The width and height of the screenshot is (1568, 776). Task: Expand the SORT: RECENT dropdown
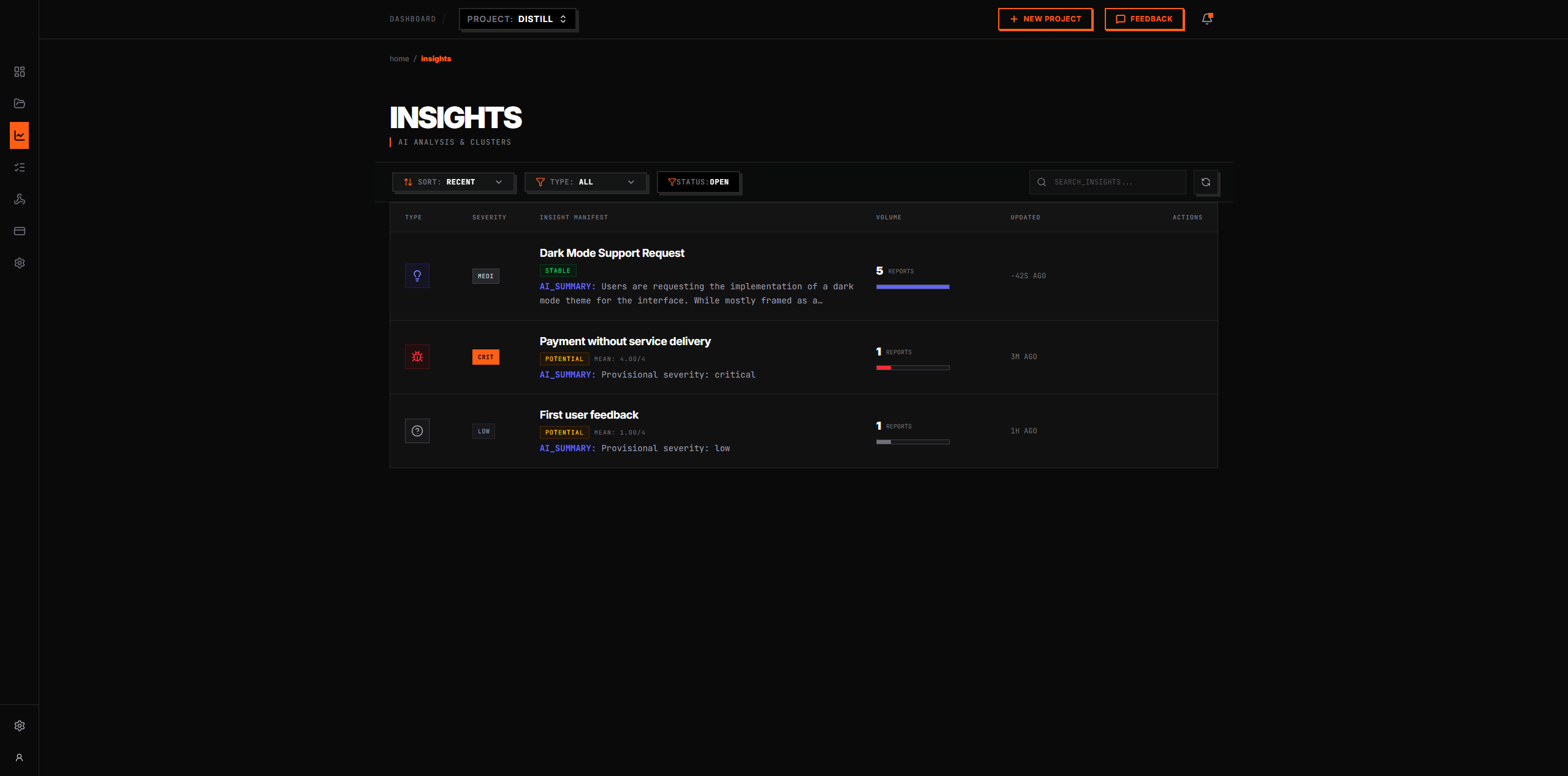pos(453,182)
